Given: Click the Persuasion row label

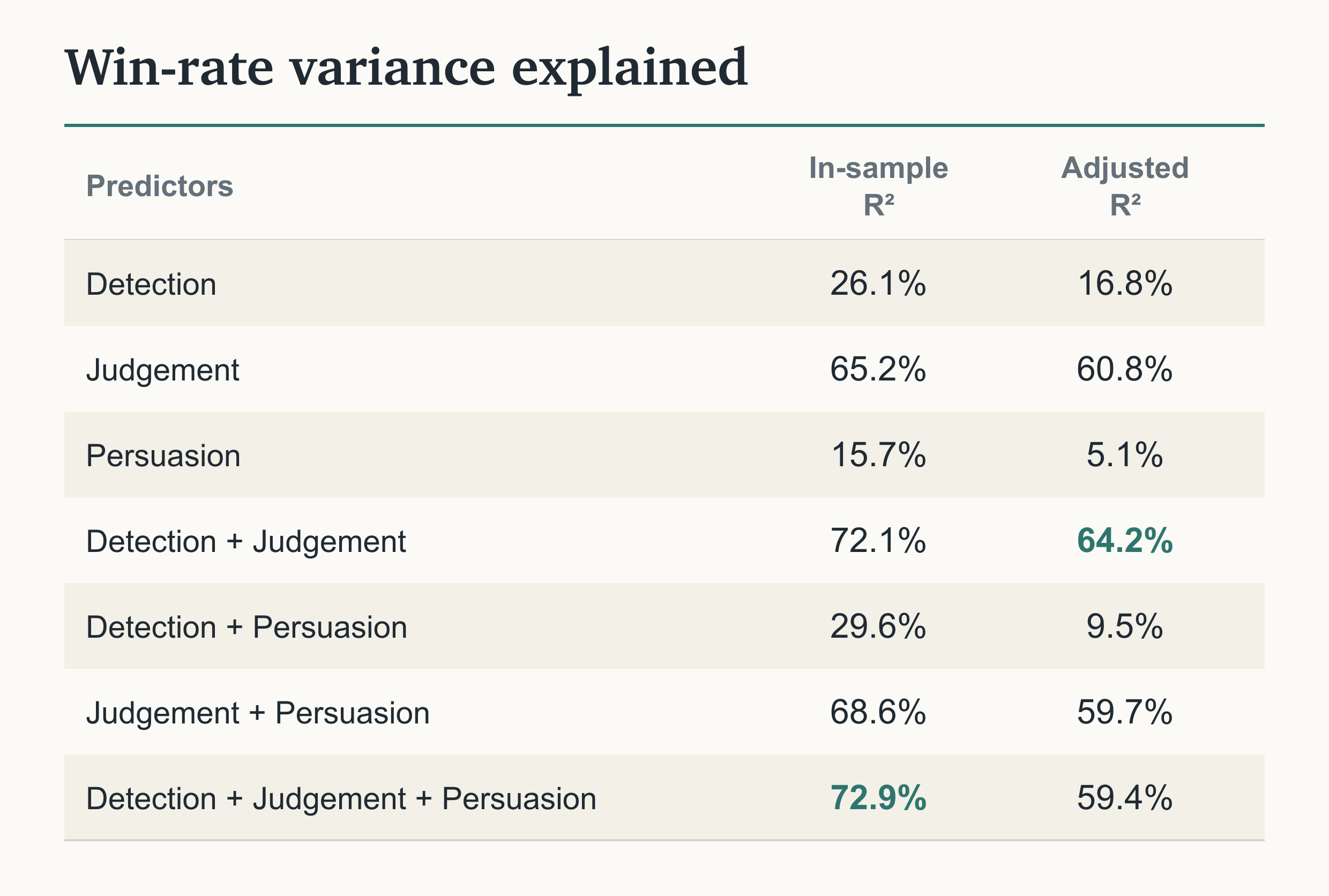Looking at the screenshot, I should pos(163,456).
